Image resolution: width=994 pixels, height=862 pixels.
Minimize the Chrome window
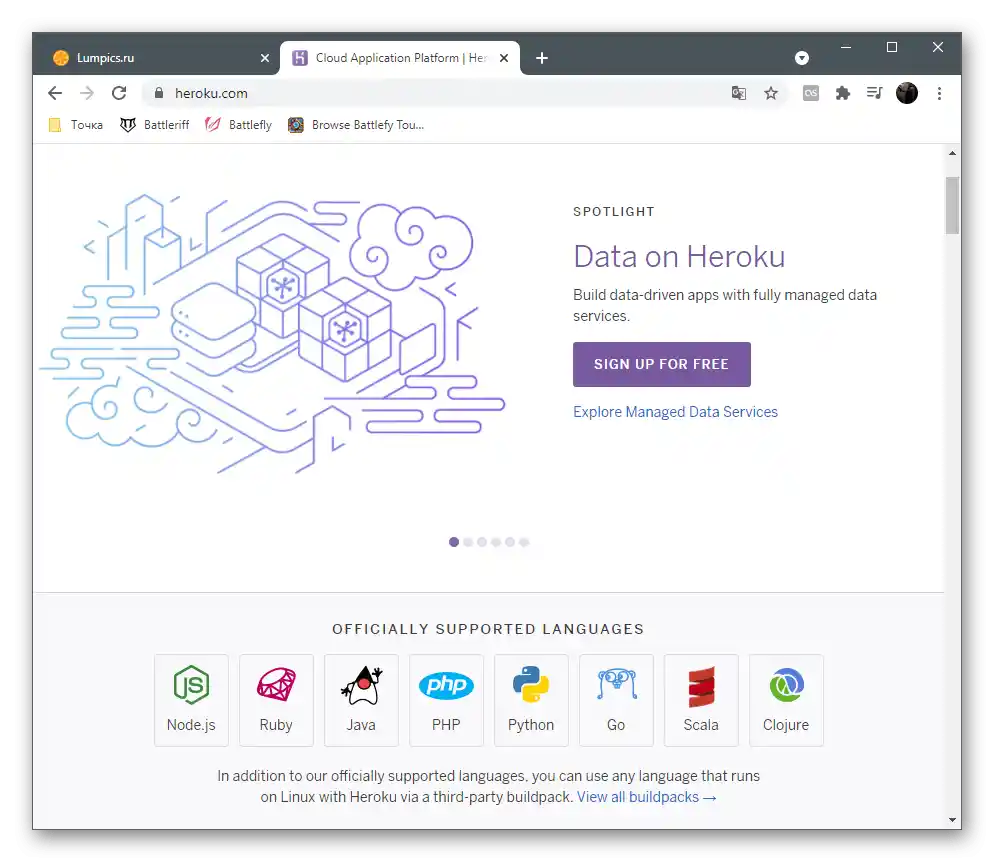pos(846,47)
